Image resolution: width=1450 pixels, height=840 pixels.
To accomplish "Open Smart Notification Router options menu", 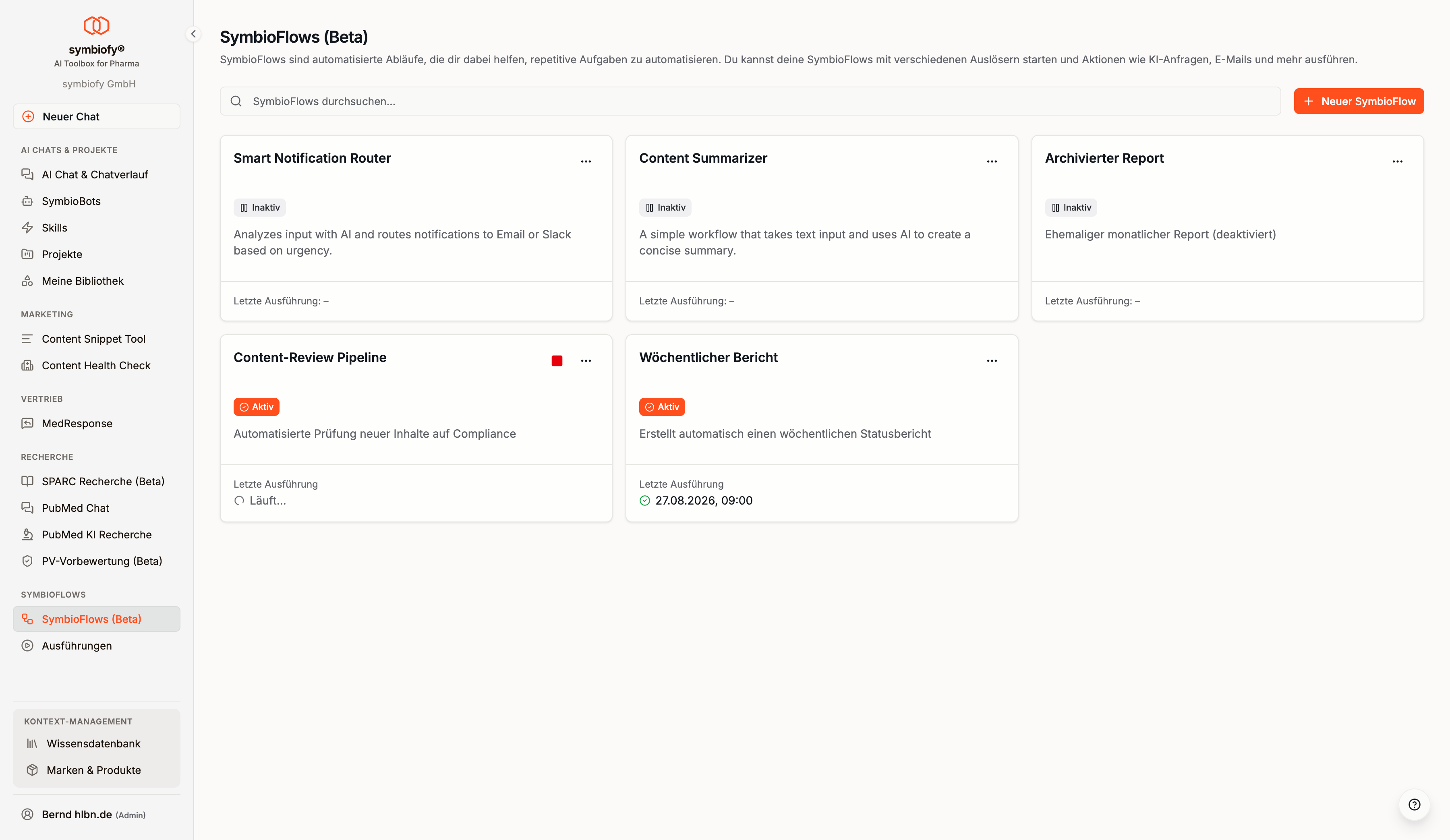I will 586,161.
